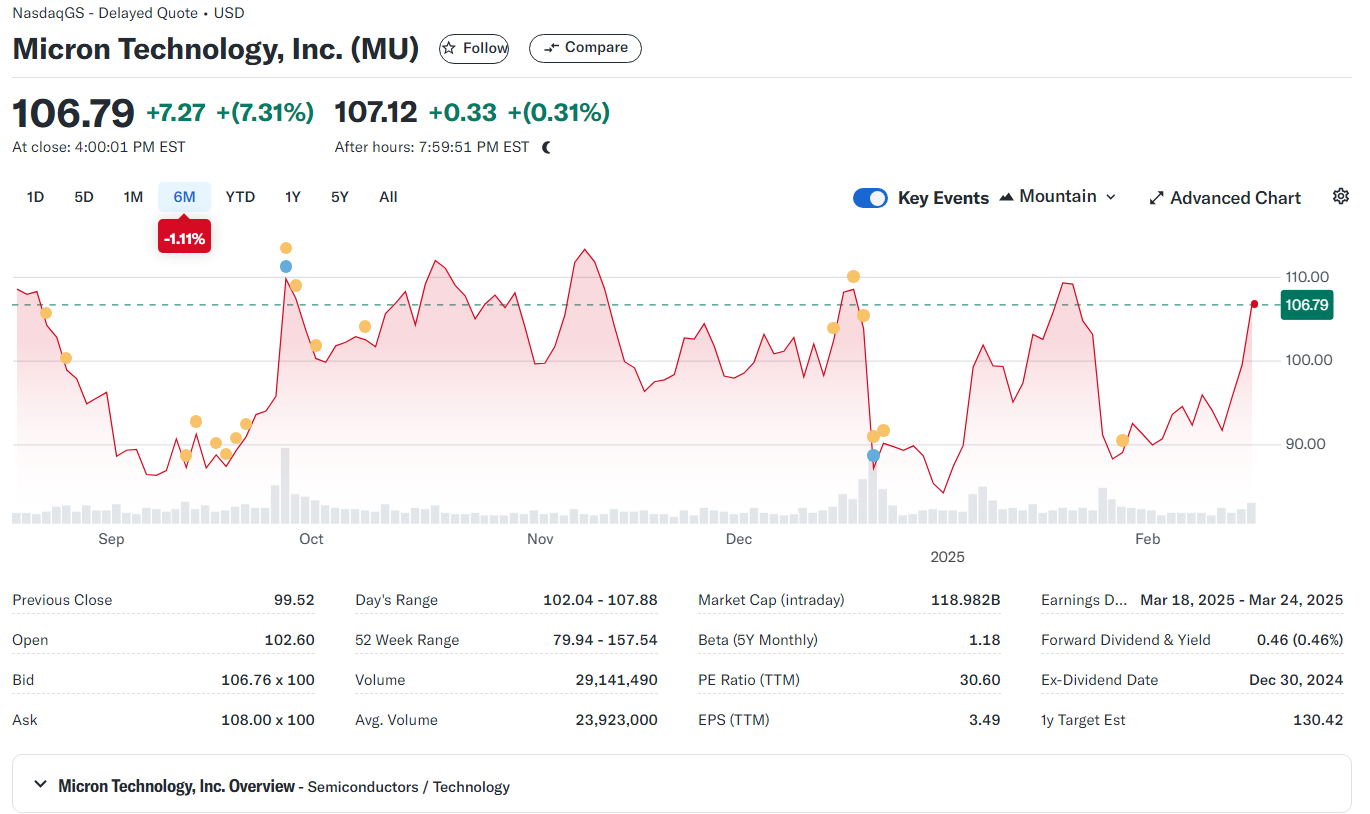Click the Volume value 29,141,490
The image size is (1370, 814).
click(x=616, y=680)
